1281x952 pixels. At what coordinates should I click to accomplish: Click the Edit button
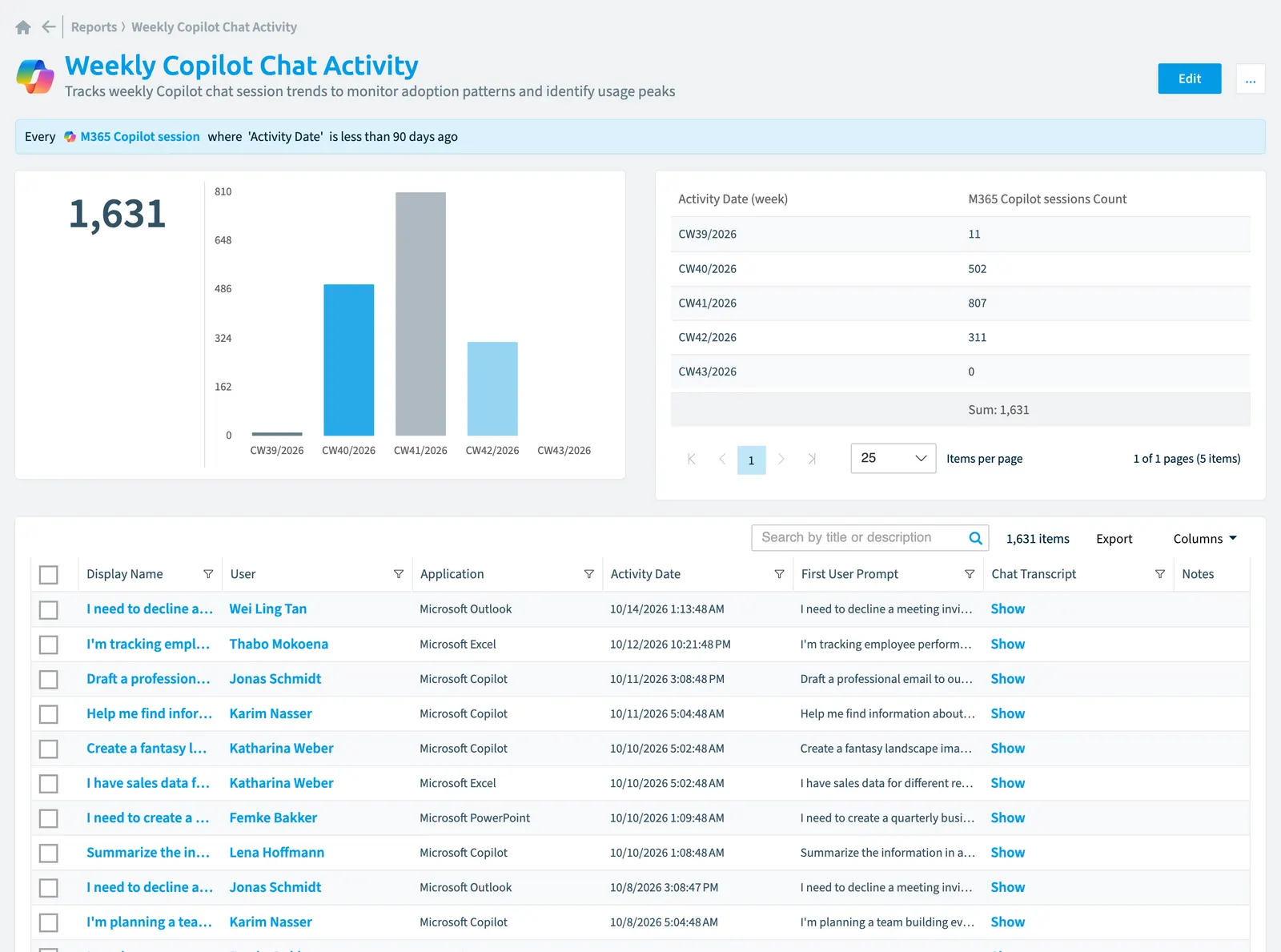click(x=1190, y=78)
